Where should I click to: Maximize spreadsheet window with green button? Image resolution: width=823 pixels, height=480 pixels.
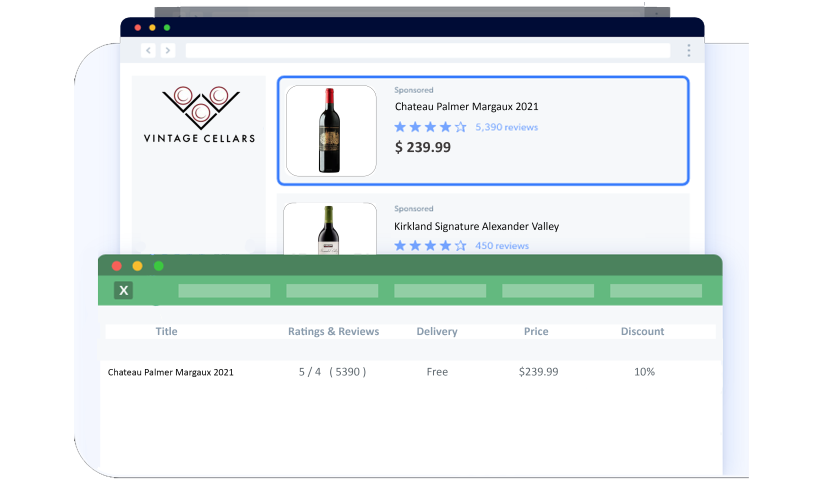point(159,266)
